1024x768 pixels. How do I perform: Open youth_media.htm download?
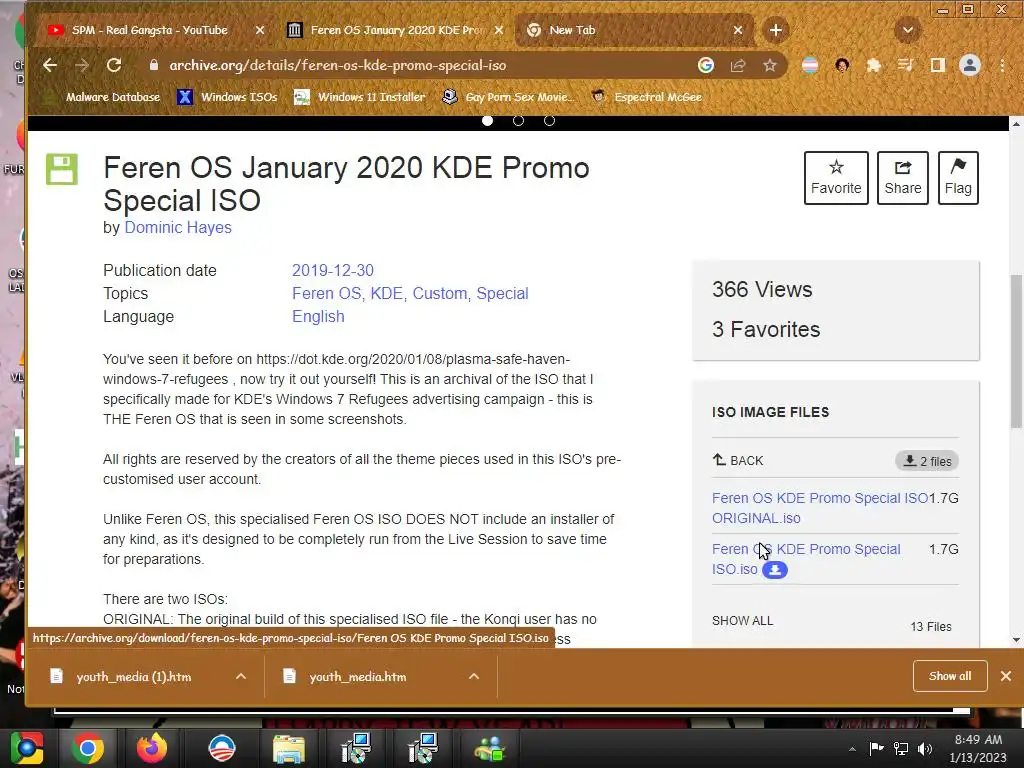(x=358, y=677)
